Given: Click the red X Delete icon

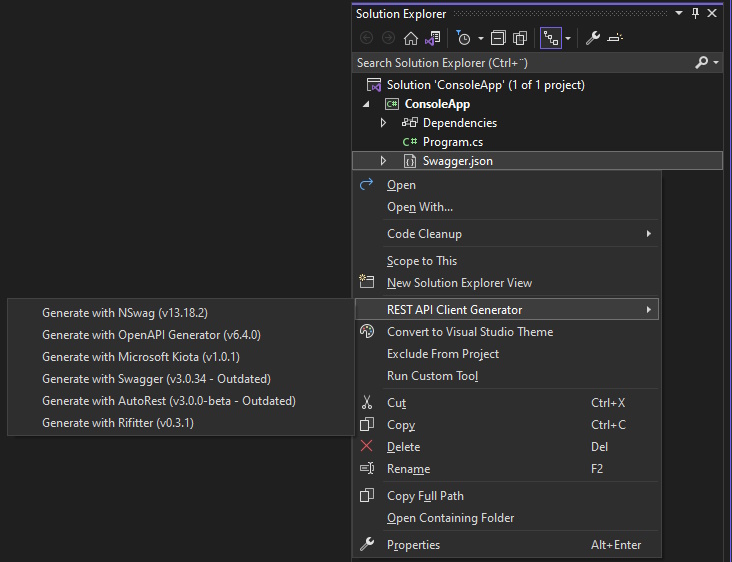Looking at the screenshot, I should [366, 446].
